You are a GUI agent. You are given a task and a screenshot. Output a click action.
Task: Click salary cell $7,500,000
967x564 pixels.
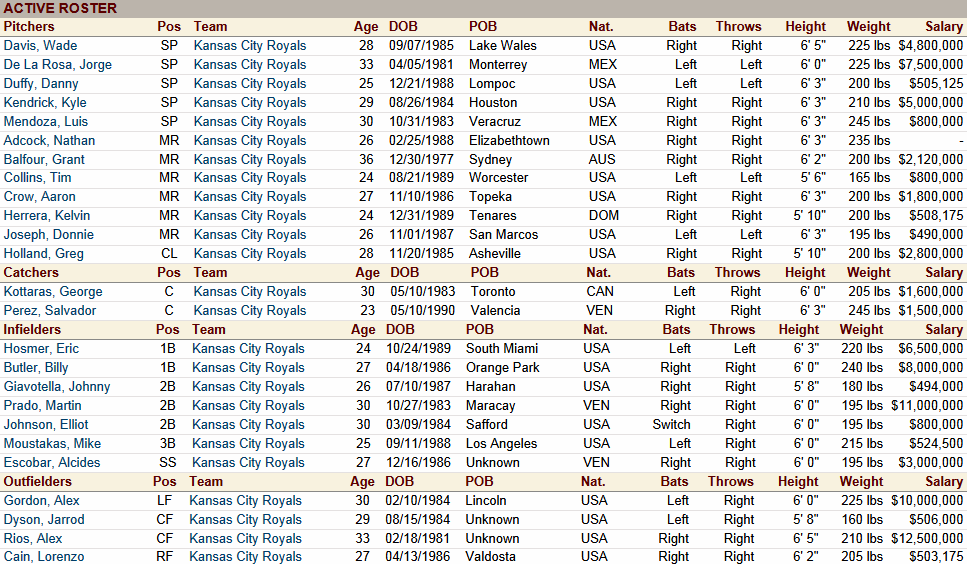[x=931, y=65]
